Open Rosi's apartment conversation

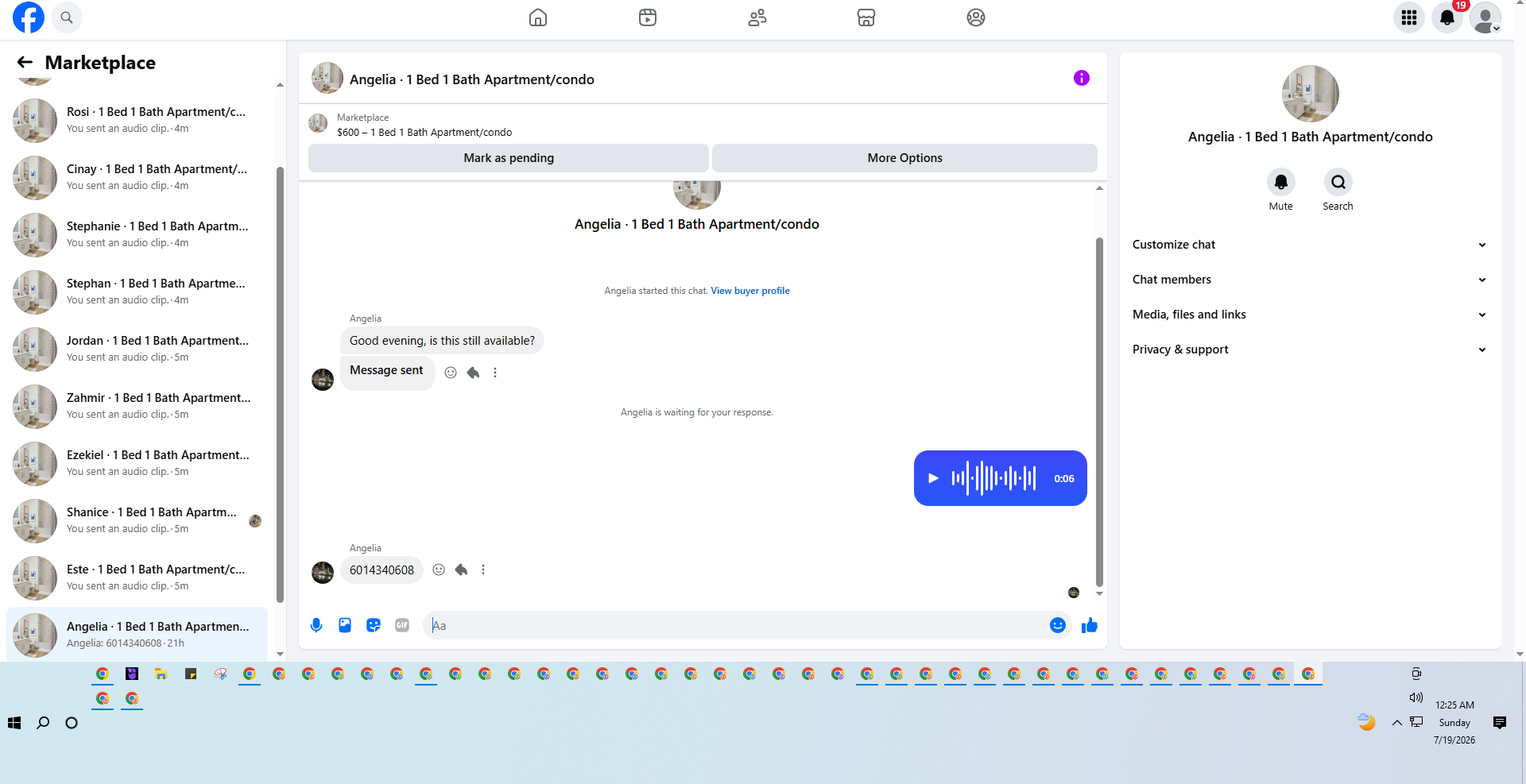[x=137, y=121]
